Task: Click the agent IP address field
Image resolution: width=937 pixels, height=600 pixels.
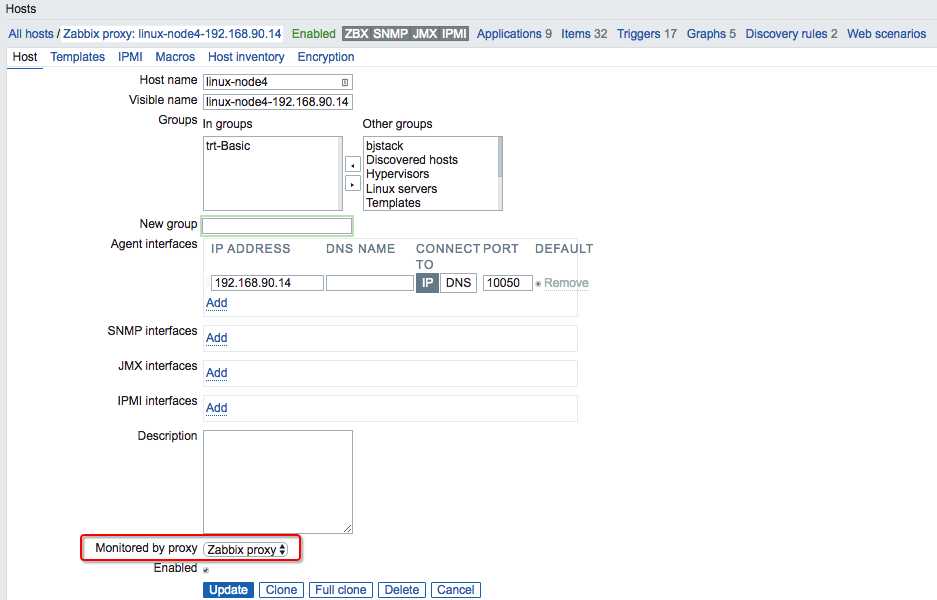Action: pos(267,283)
